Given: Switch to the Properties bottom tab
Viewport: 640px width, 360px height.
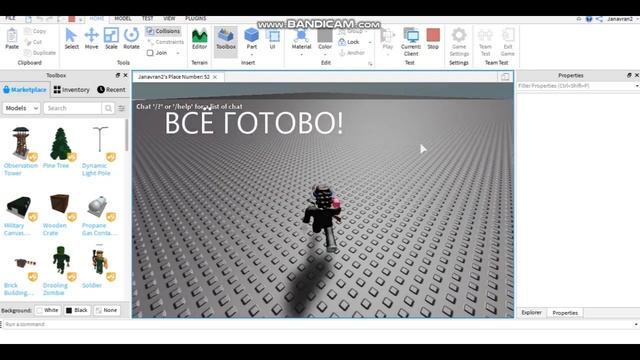Looking at the screenshot, I should point(565,313).
